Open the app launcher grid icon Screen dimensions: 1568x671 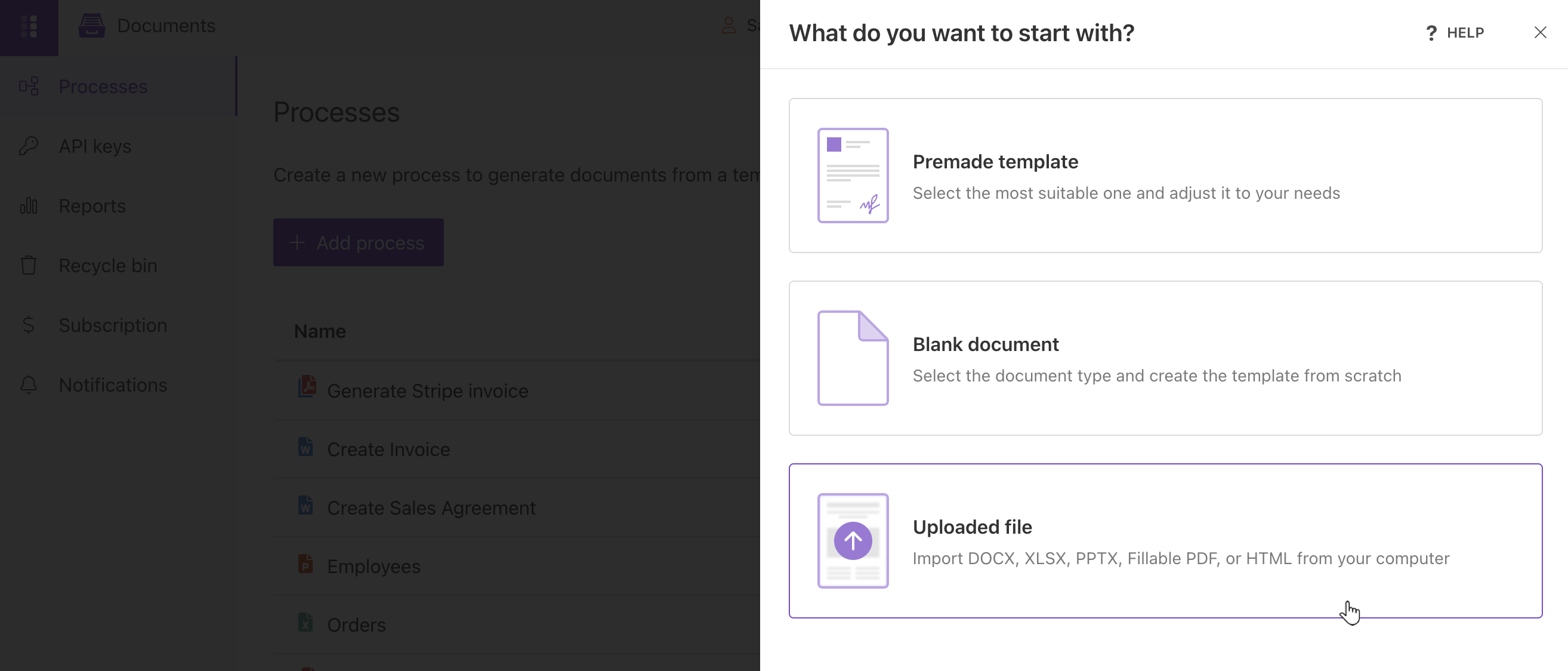[29, 26]
